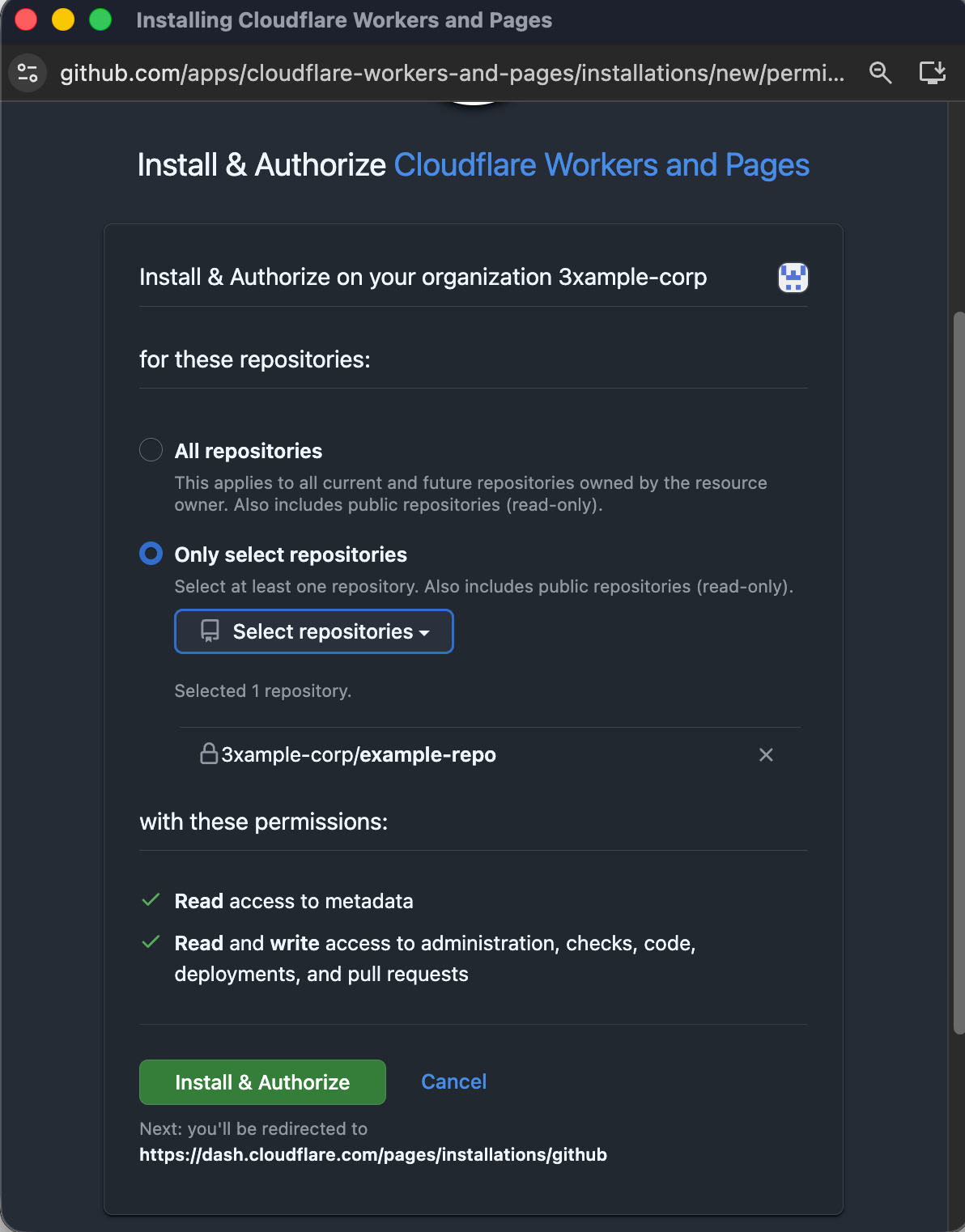Close the window with the red button

click(x=26, y=19)
